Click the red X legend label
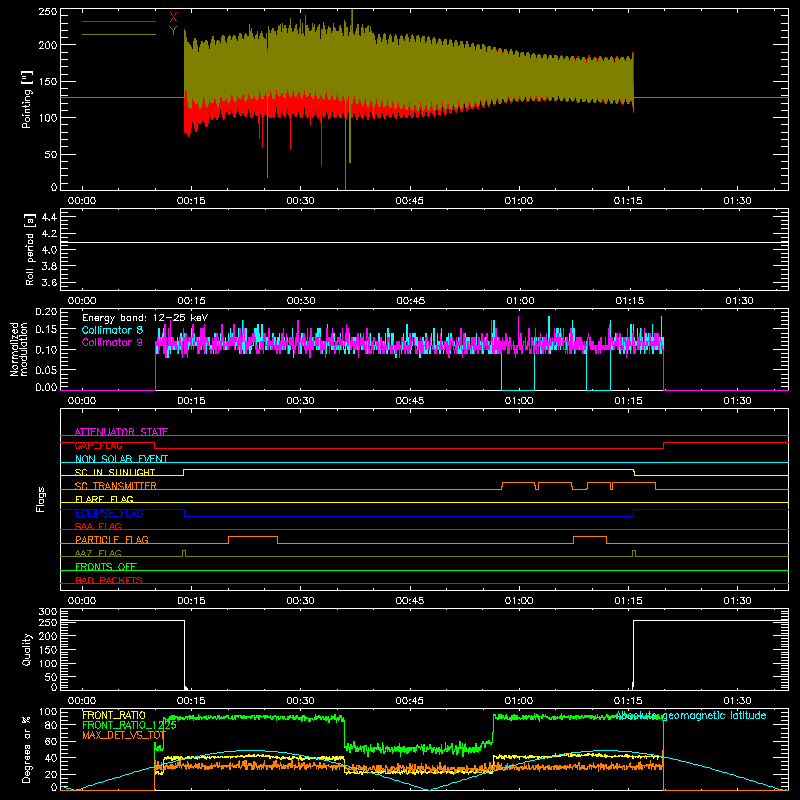The image size is (800, 800). (x=173, y=18)
